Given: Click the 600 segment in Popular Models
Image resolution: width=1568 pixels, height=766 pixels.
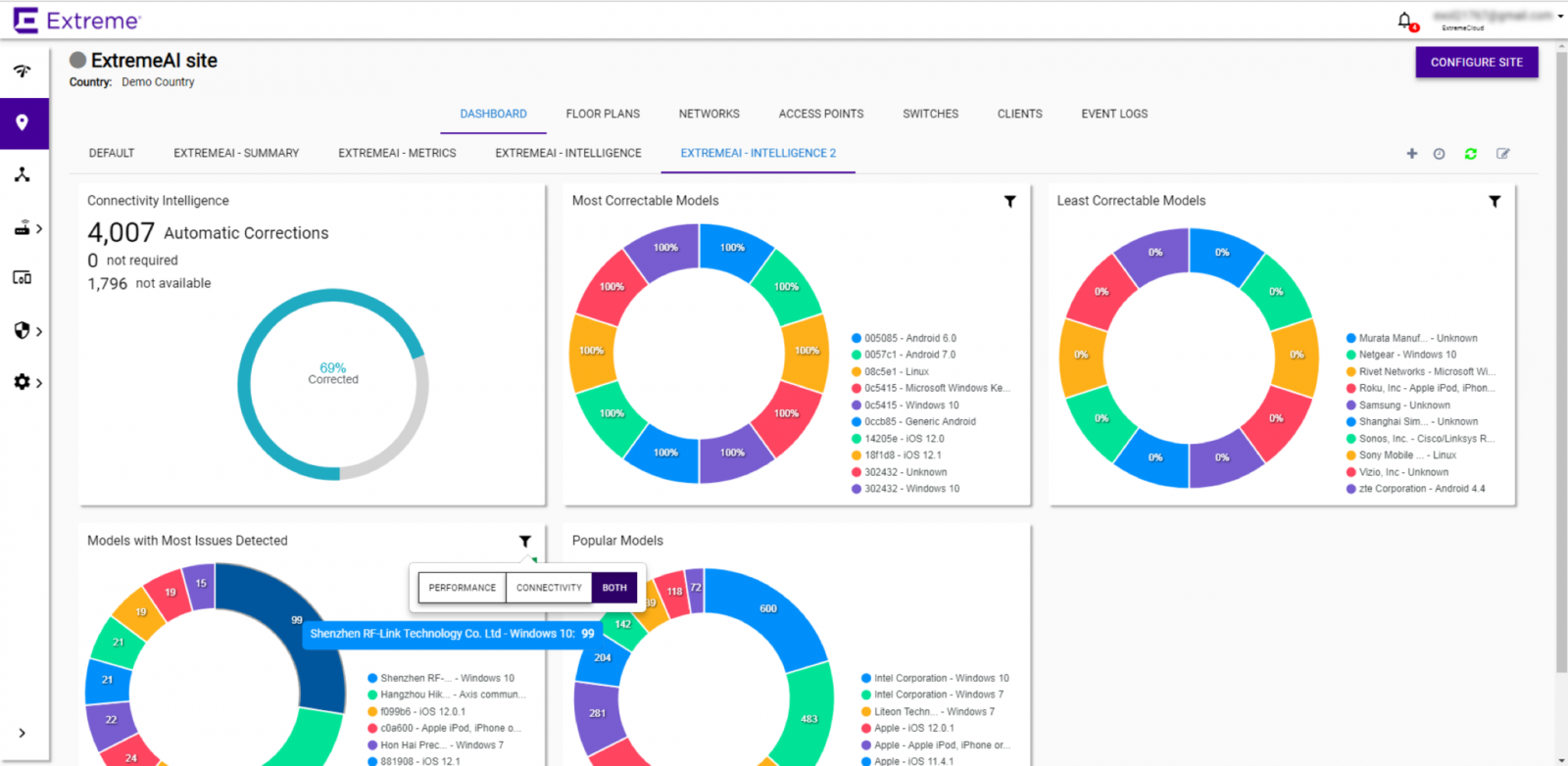Looking at the screenshot, I should [768, 608].
